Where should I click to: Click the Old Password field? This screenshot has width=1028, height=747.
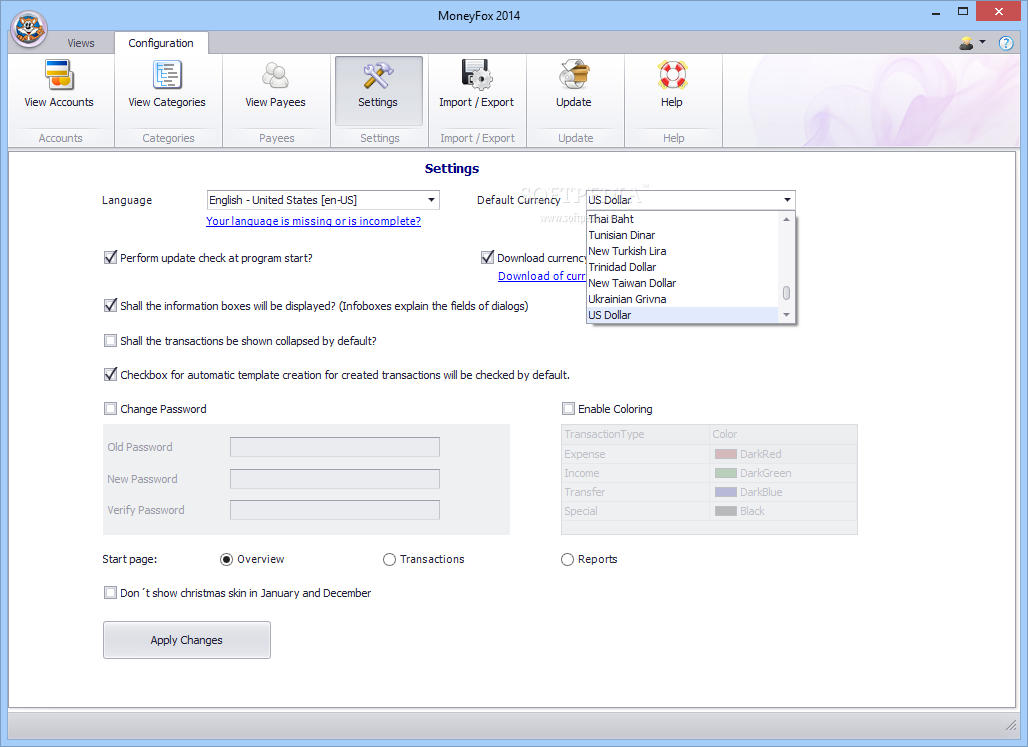(335, 447)
